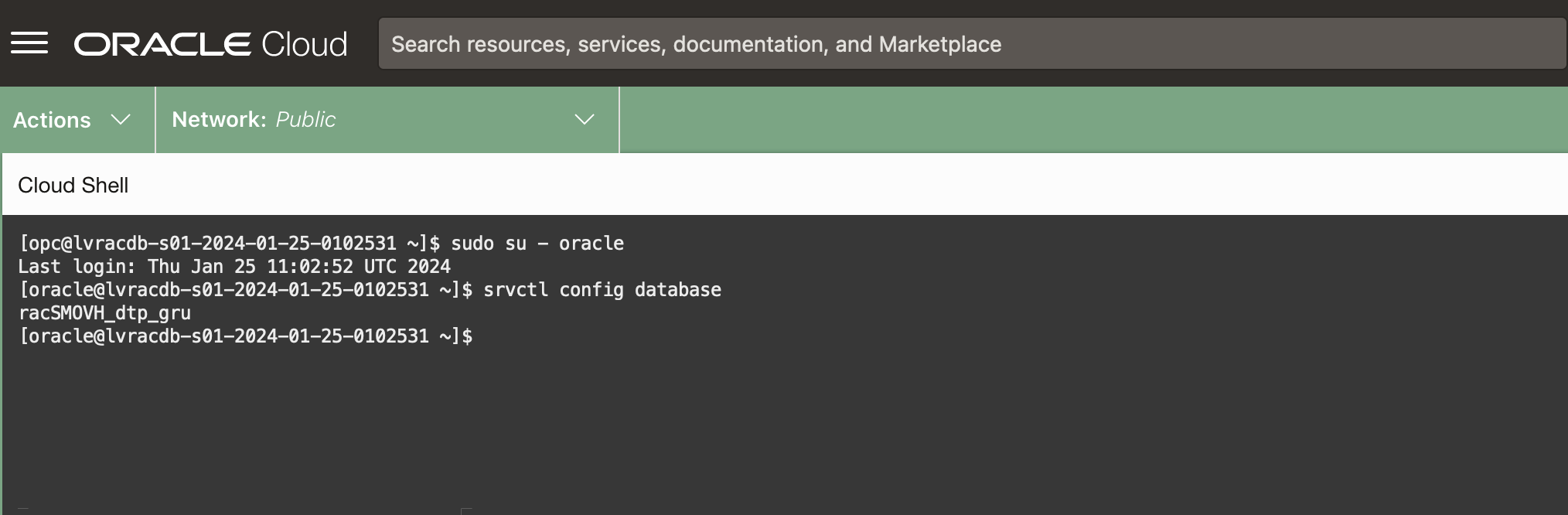The height and width of the screenshot is (515, 1568).
Task: Click the Actions menu label
Action: click(52, 121)
